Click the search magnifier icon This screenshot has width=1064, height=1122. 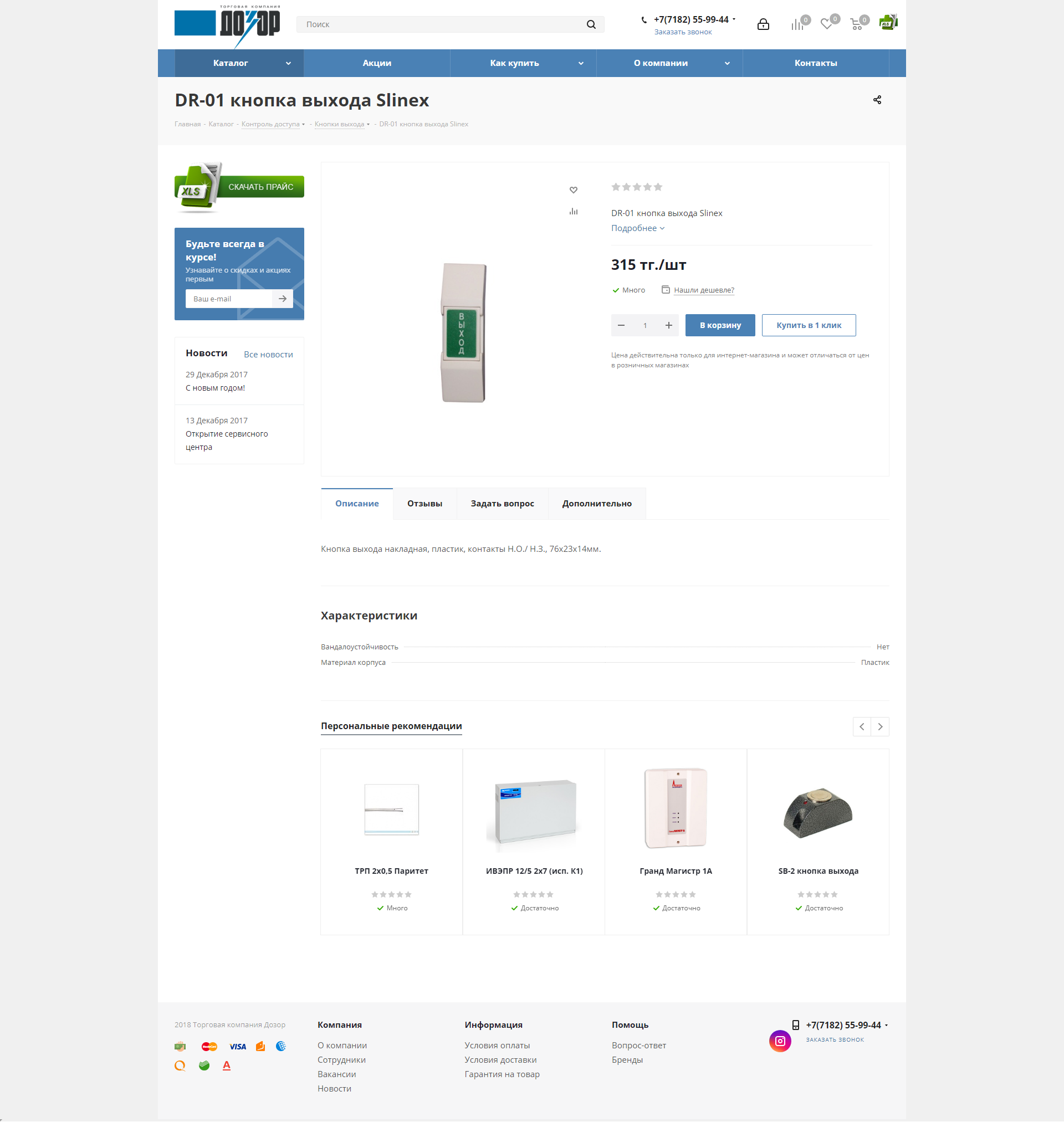tap(591, 24)
